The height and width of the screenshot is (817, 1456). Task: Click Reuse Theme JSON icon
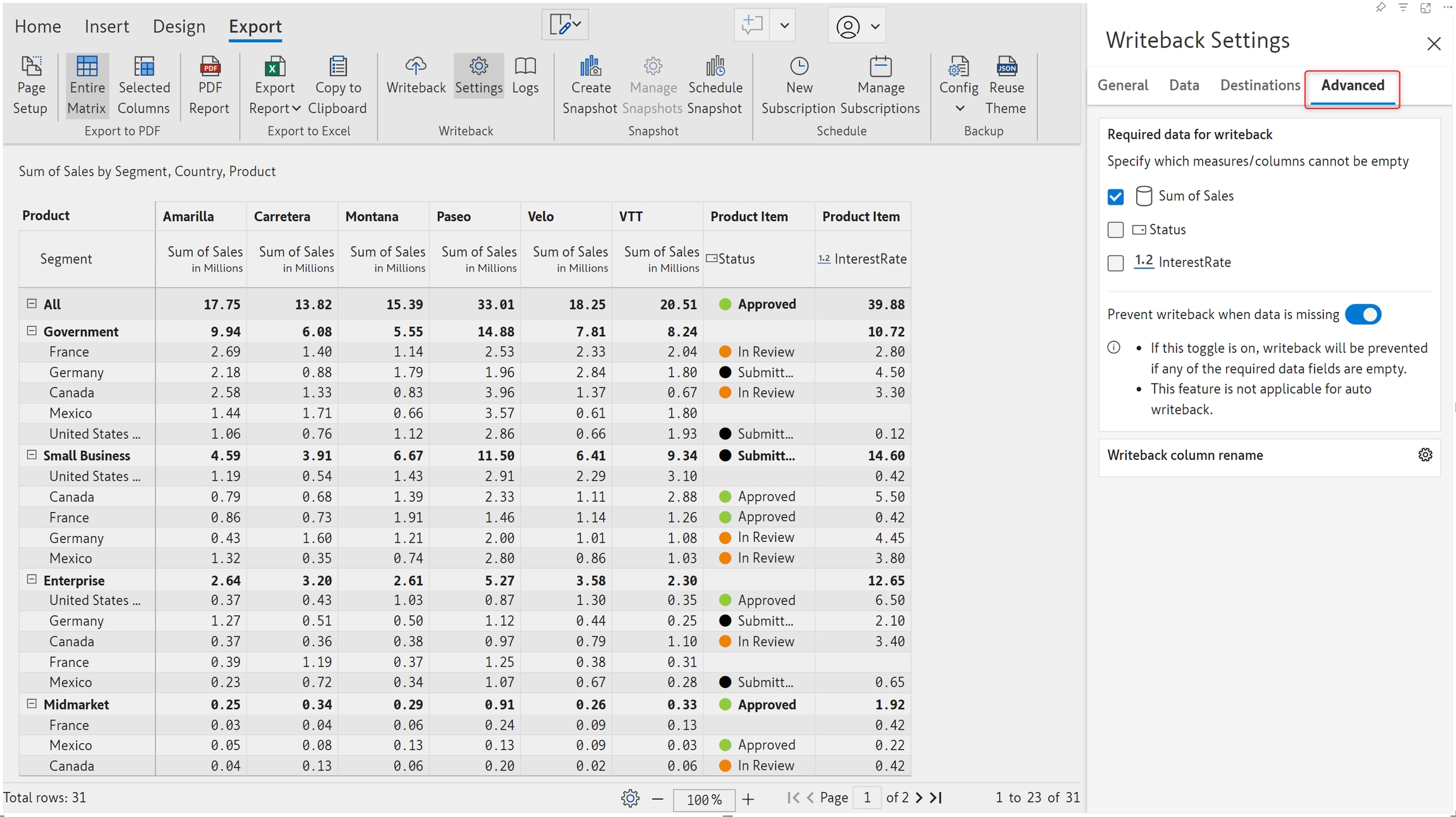coord(1006,66)
